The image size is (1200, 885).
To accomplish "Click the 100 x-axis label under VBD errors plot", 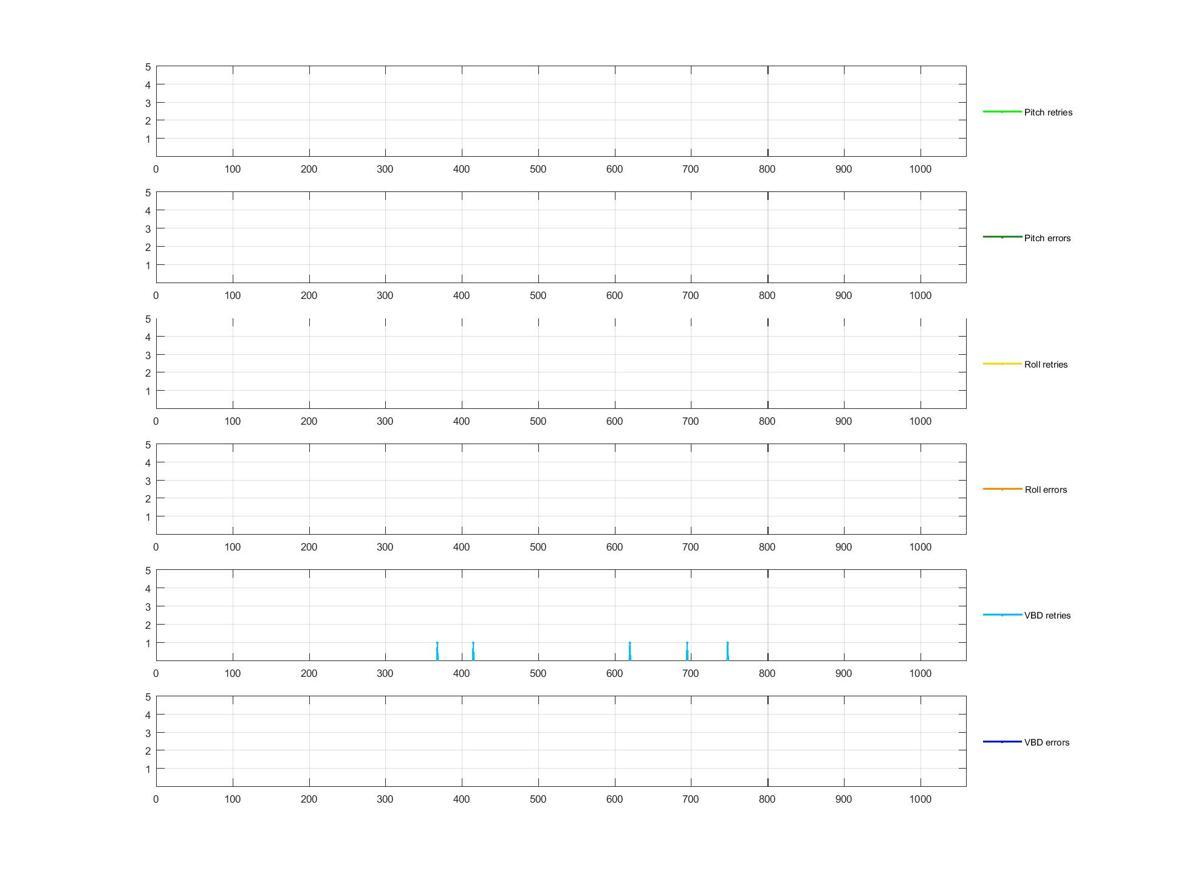I will pos(232,799).
